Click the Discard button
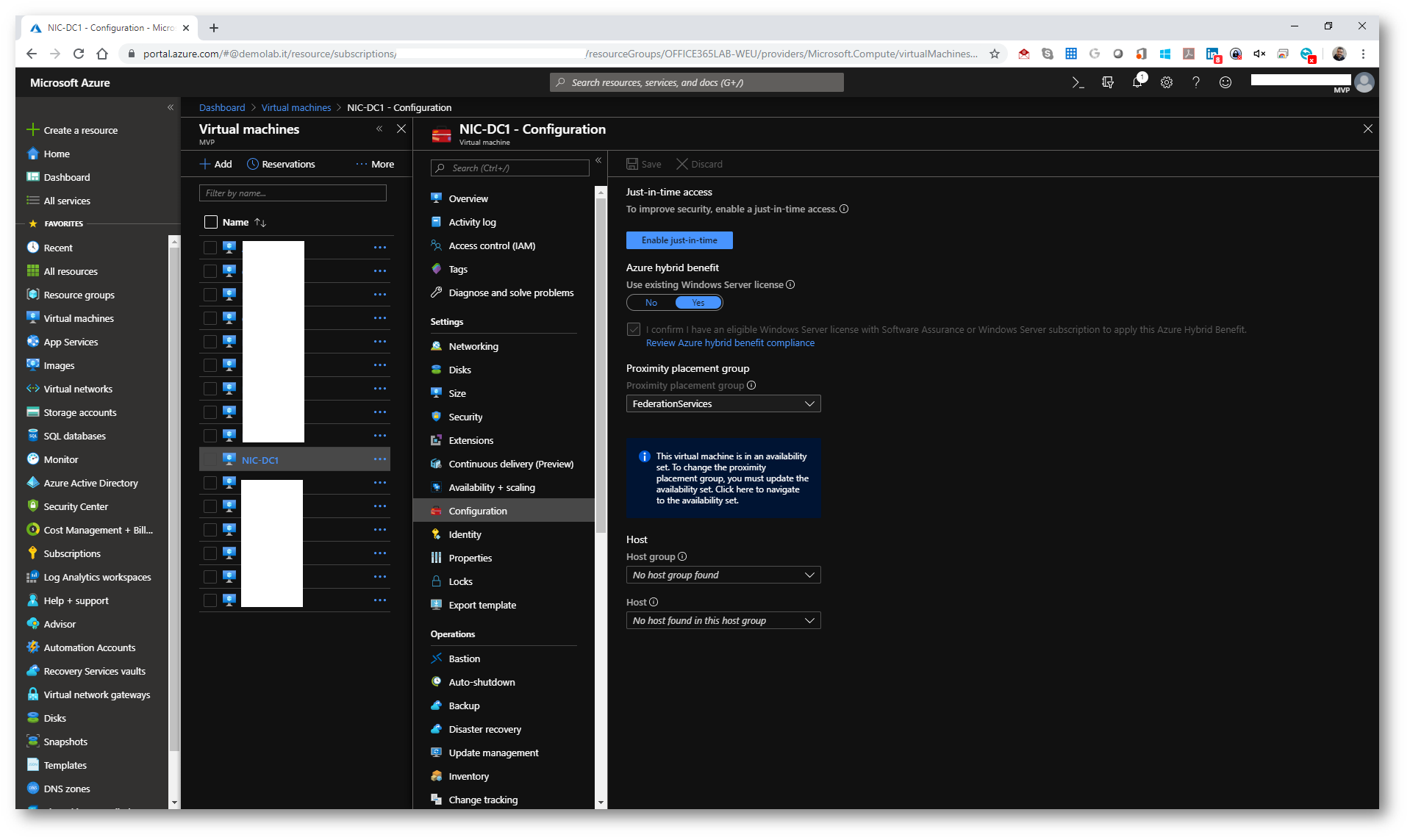This screenshot has width=1410, height=840. [699, 164]
